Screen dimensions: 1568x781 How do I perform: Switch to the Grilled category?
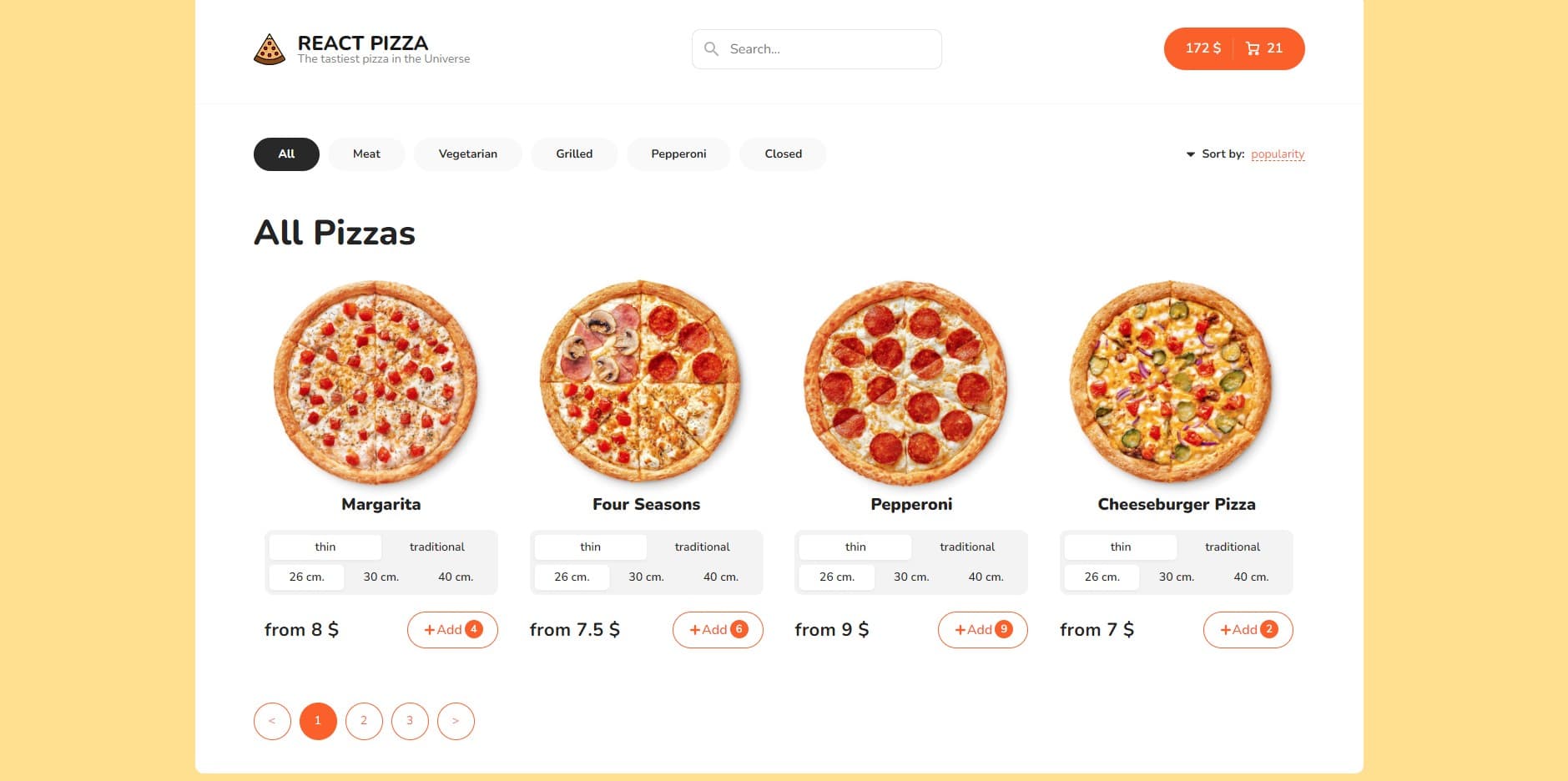coord(574,154)
